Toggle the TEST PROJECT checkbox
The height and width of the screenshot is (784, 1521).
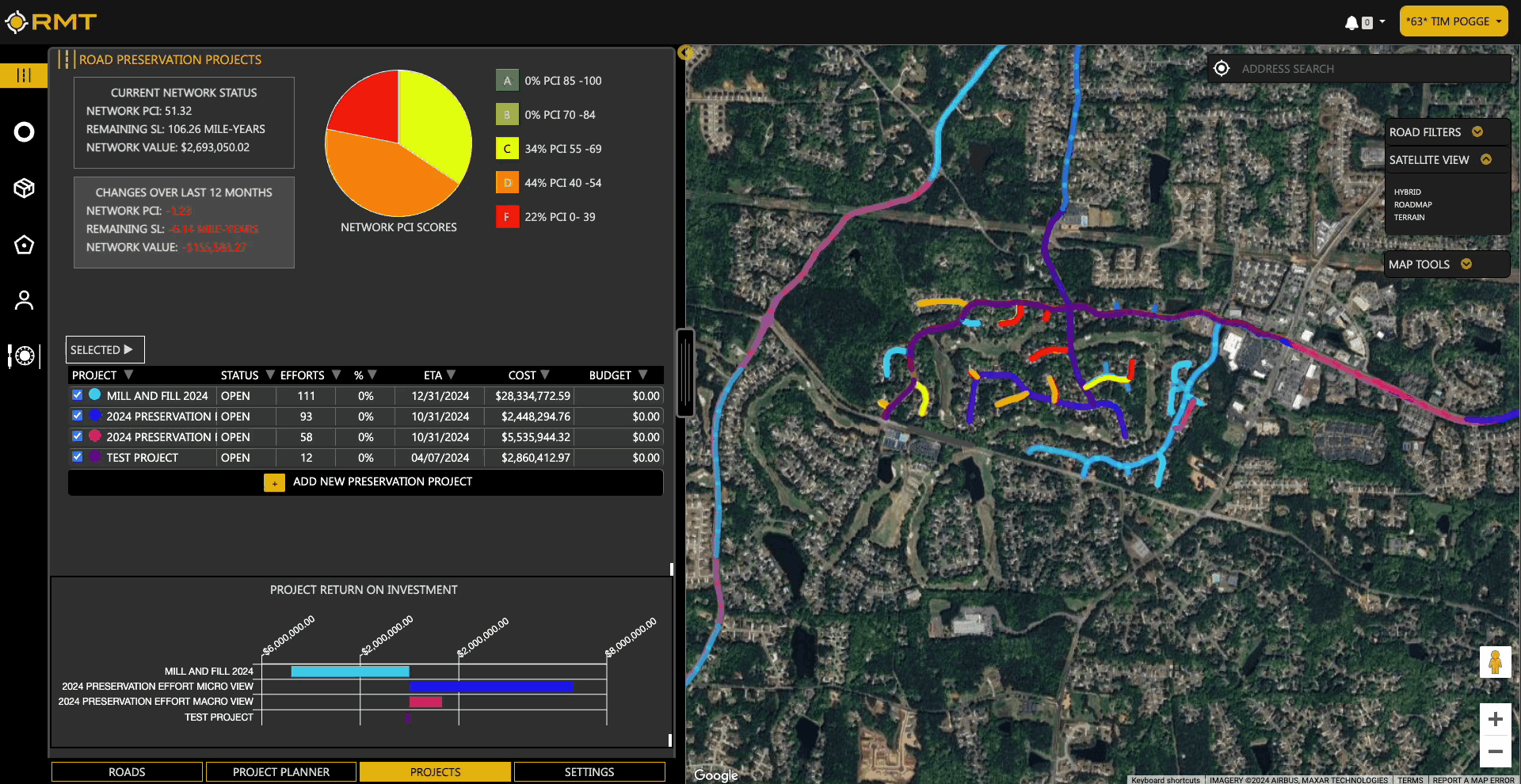(77, 457)
